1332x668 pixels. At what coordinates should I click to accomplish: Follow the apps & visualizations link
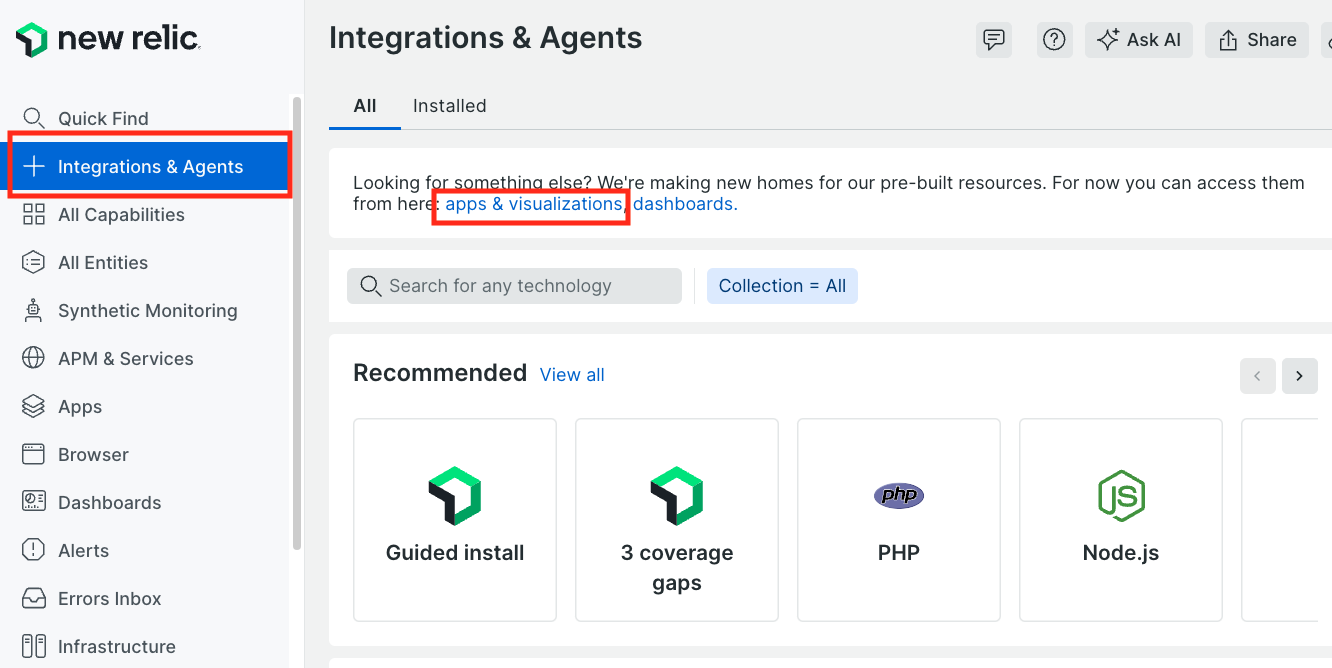point(533,204)
